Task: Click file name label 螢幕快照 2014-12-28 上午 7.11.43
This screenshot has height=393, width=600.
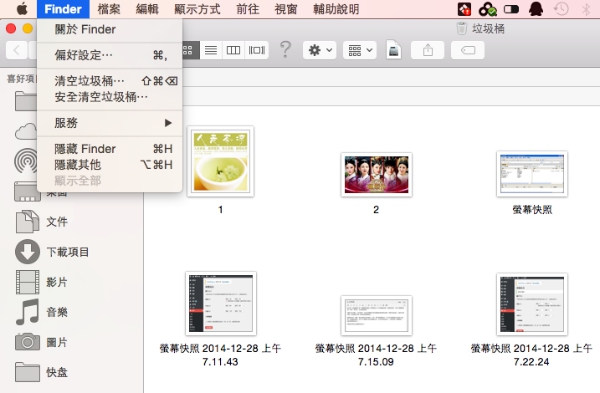Action: pyautogui.click(x=220, y=355)
